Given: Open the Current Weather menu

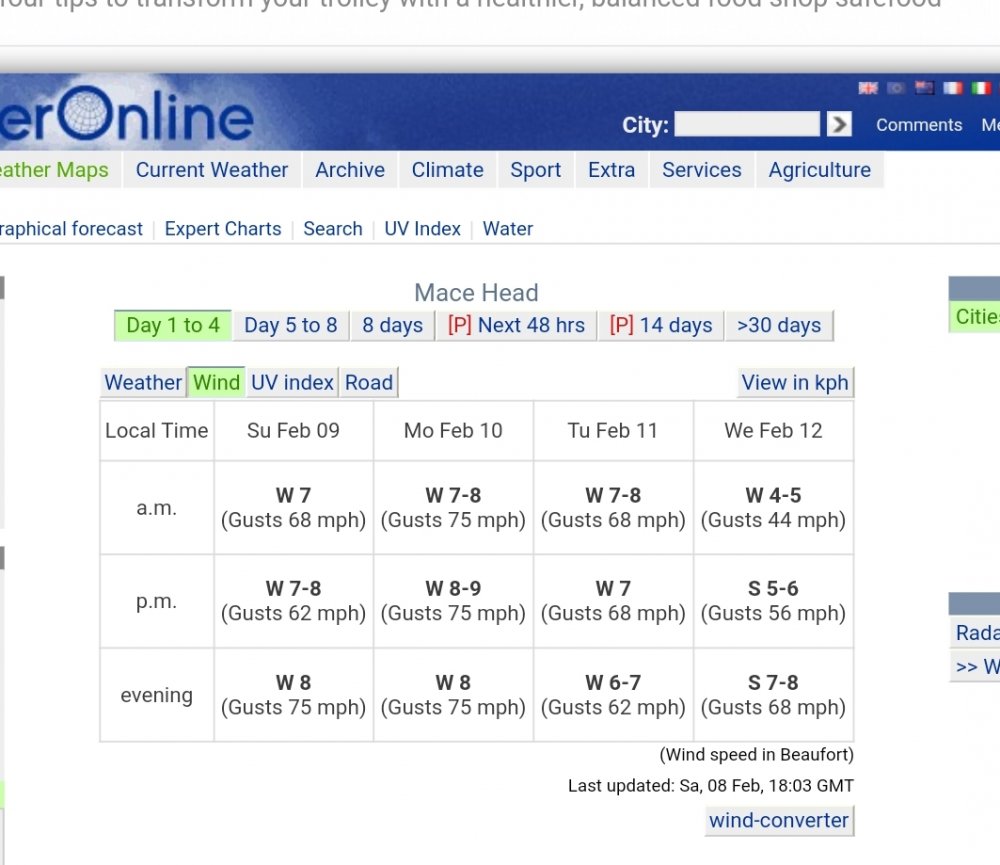Looking at the screenshot, I should coord(212,170).
